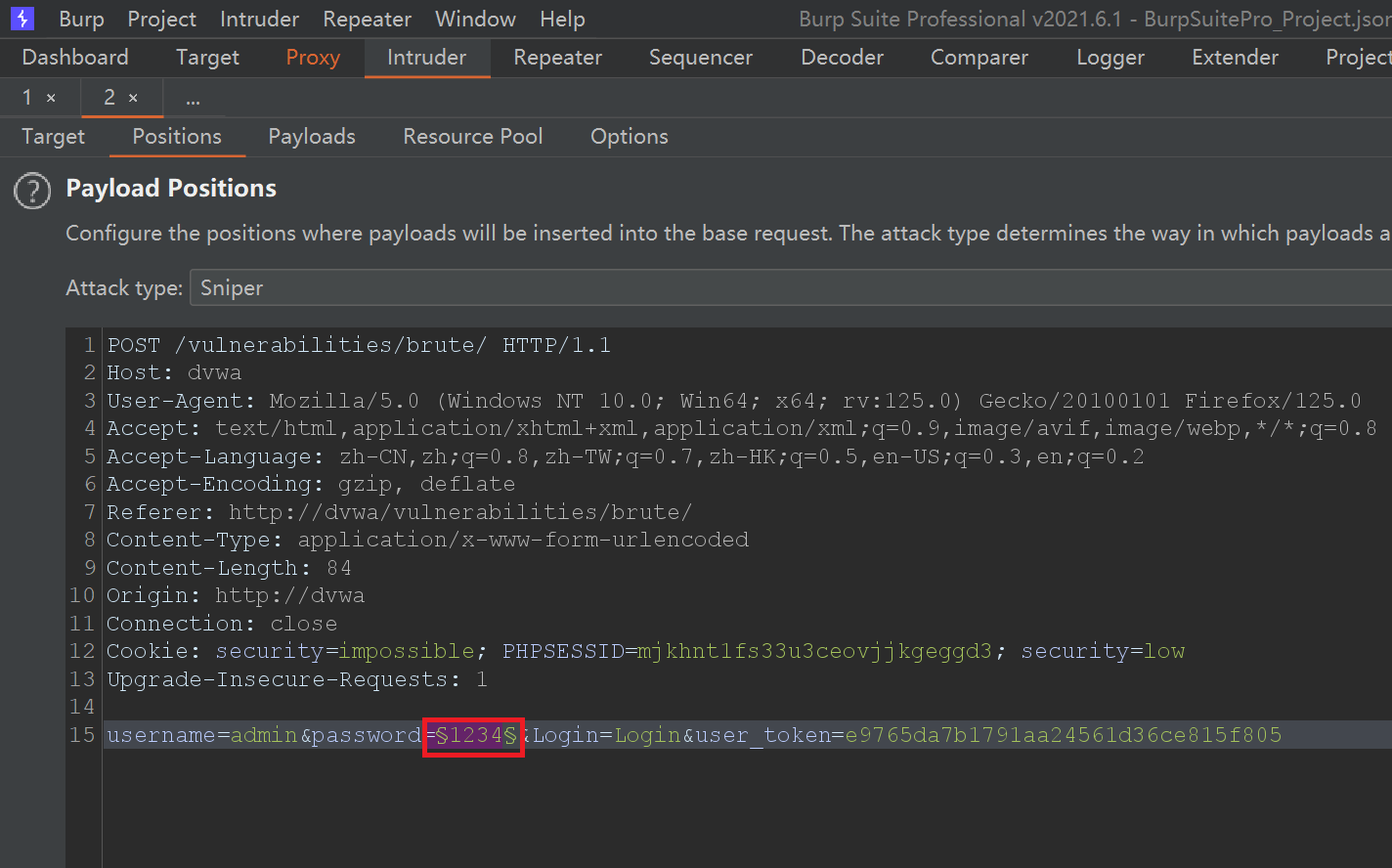Open the Burp menu
The height and width of the screenshot is (868, 1392).
(x=81, y=19)
